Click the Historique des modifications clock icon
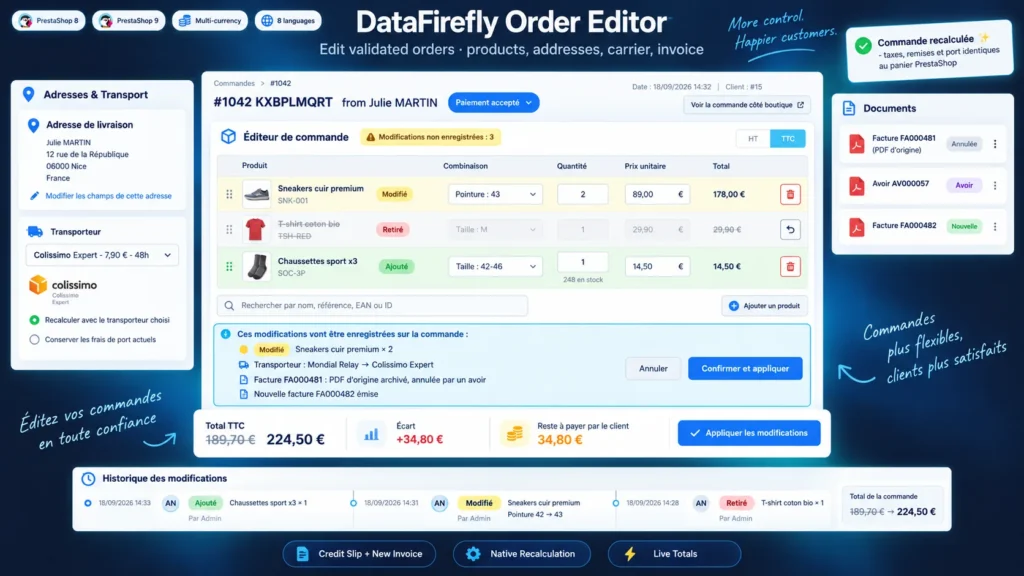The height and width of the screenshot is (576, 1024). (x=88, y=479)
